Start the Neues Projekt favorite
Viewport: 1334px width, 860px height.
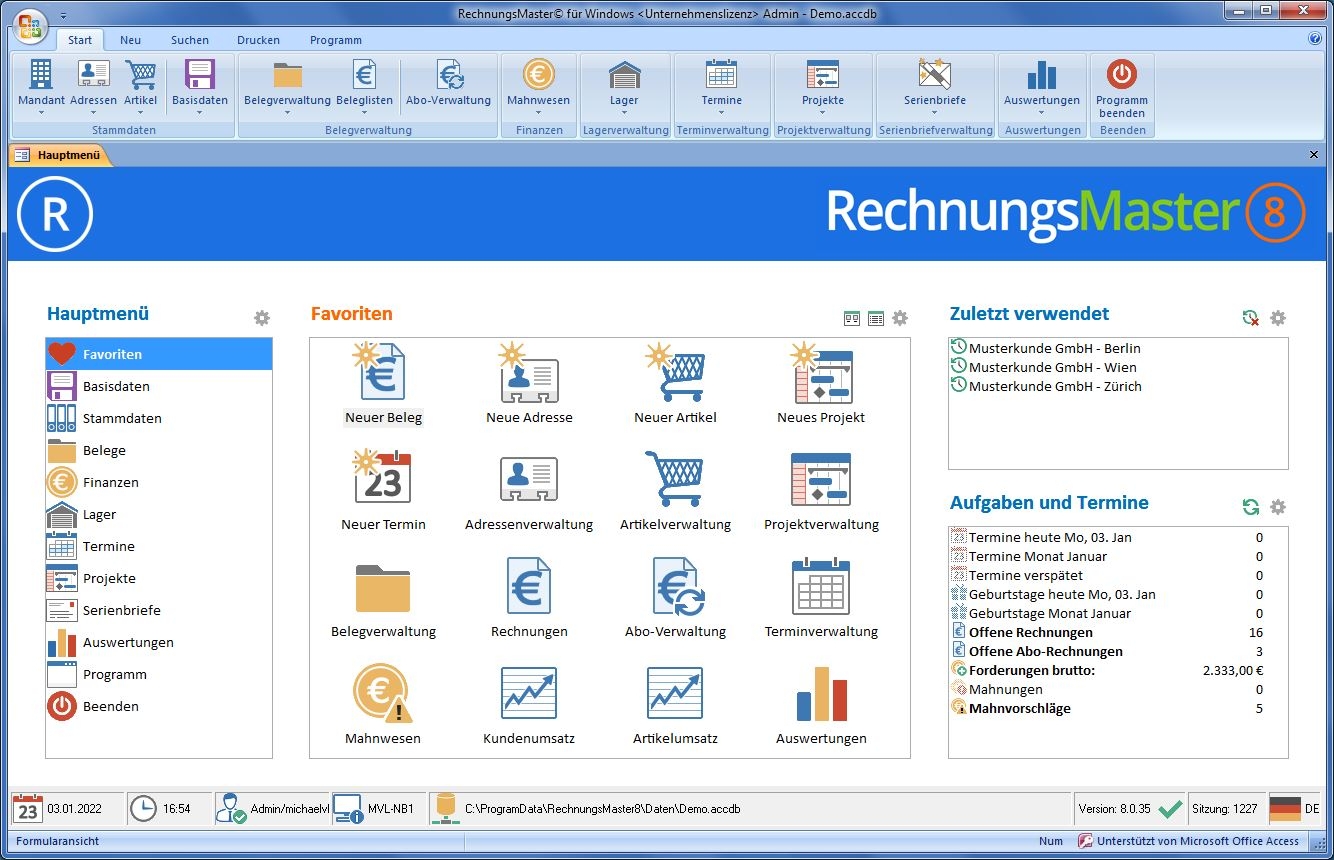tap(821, 385)
